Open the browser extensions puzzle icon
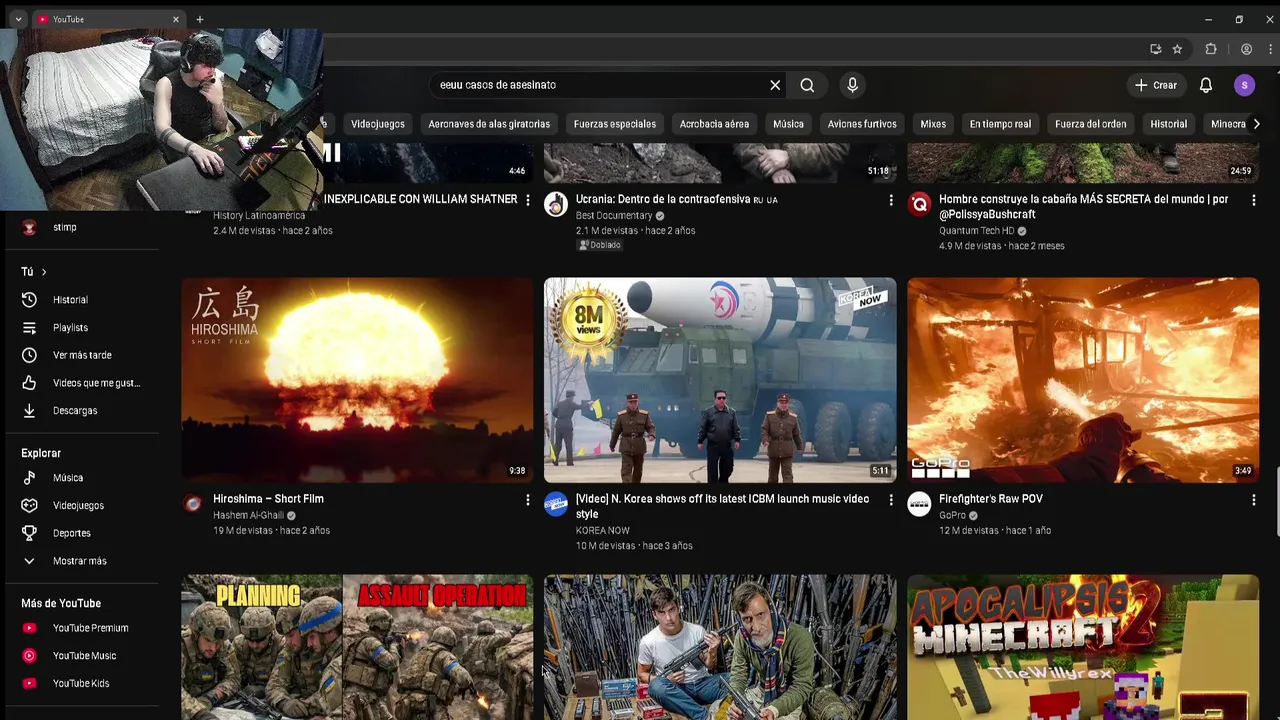 pyautogui.click(x=1211, y=49)
